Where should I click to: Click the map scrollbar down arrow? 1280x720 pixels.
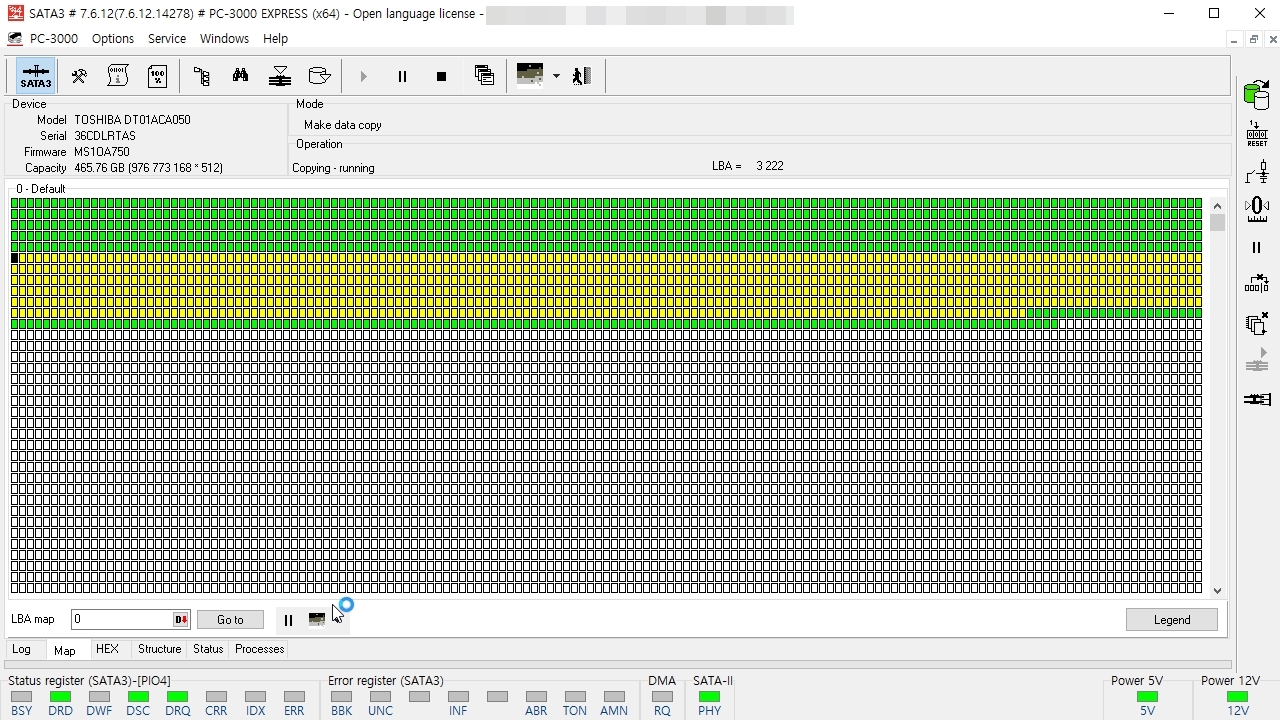coord(1217,590)
